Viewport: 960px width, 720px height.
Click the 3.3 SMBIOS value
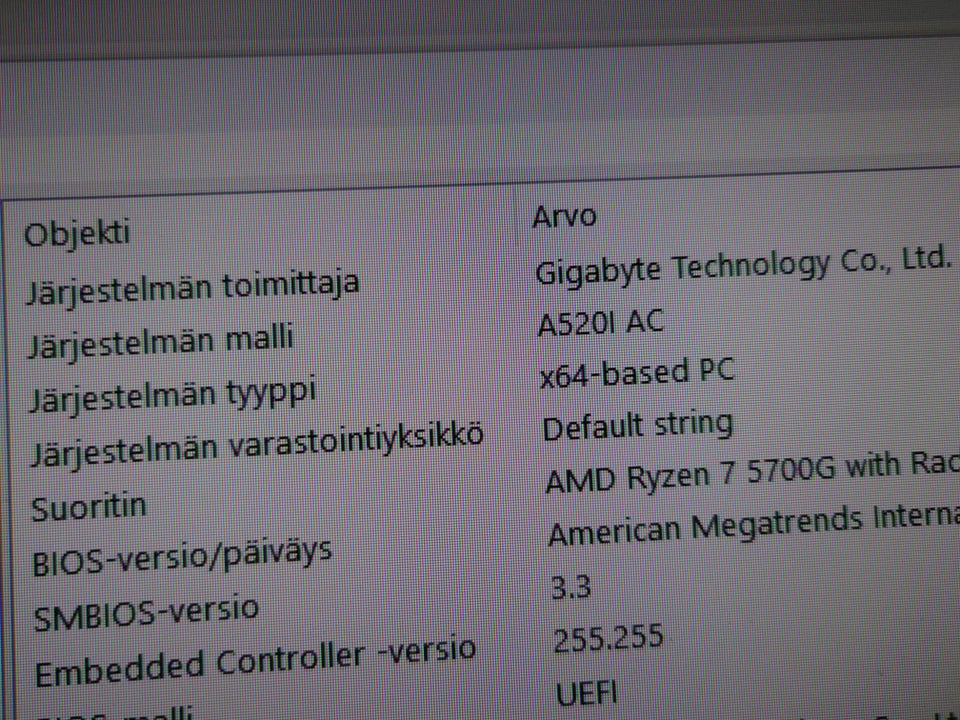coord(571,588)
